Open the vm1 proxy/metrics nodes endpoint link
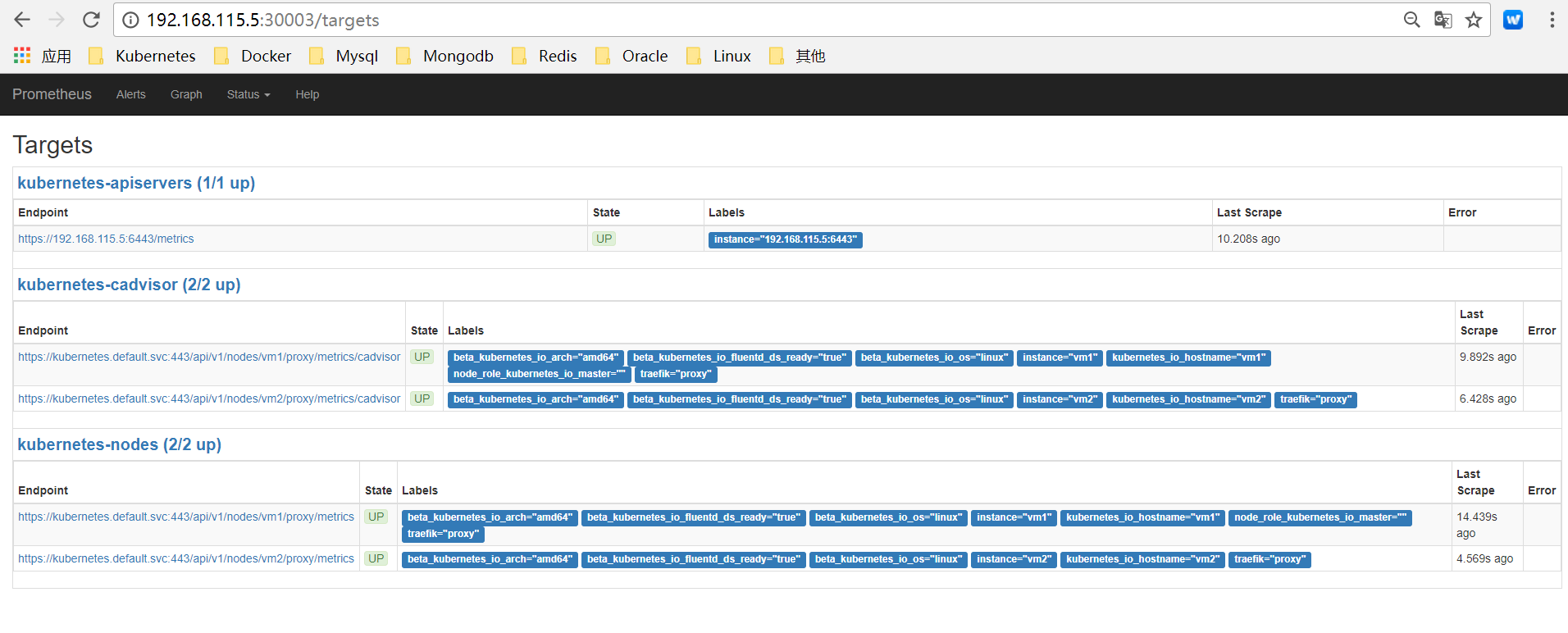 tap(186, 517)
